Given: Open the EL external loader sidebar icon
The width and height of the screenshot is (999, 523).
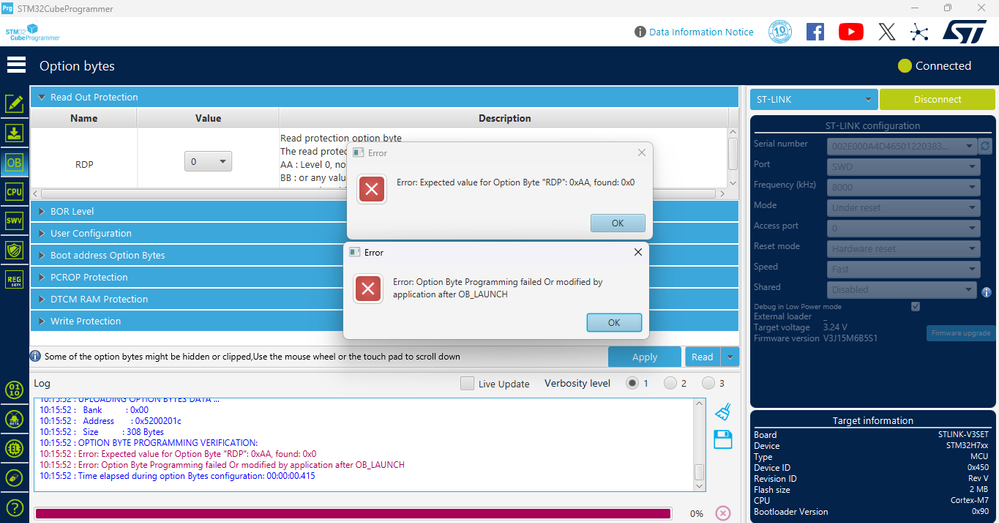Looking at the screenshot, I should (14, 448).
